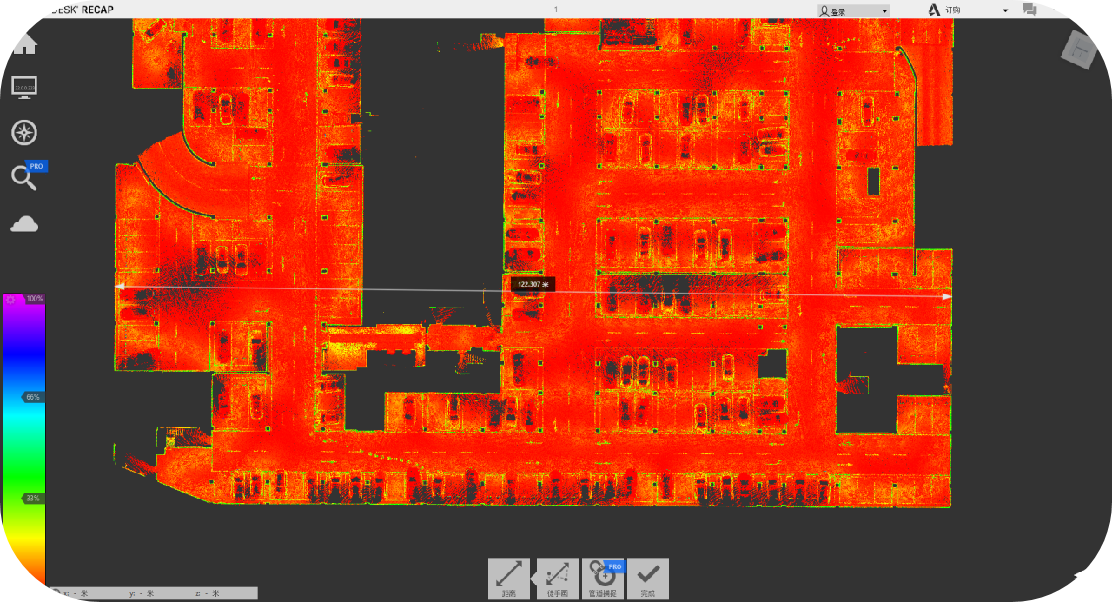Open the PRO search magnifier tool
Image resolution: width=1113 pixels, height=603 pixels.
pyautogui.click(x=24, y=178)
